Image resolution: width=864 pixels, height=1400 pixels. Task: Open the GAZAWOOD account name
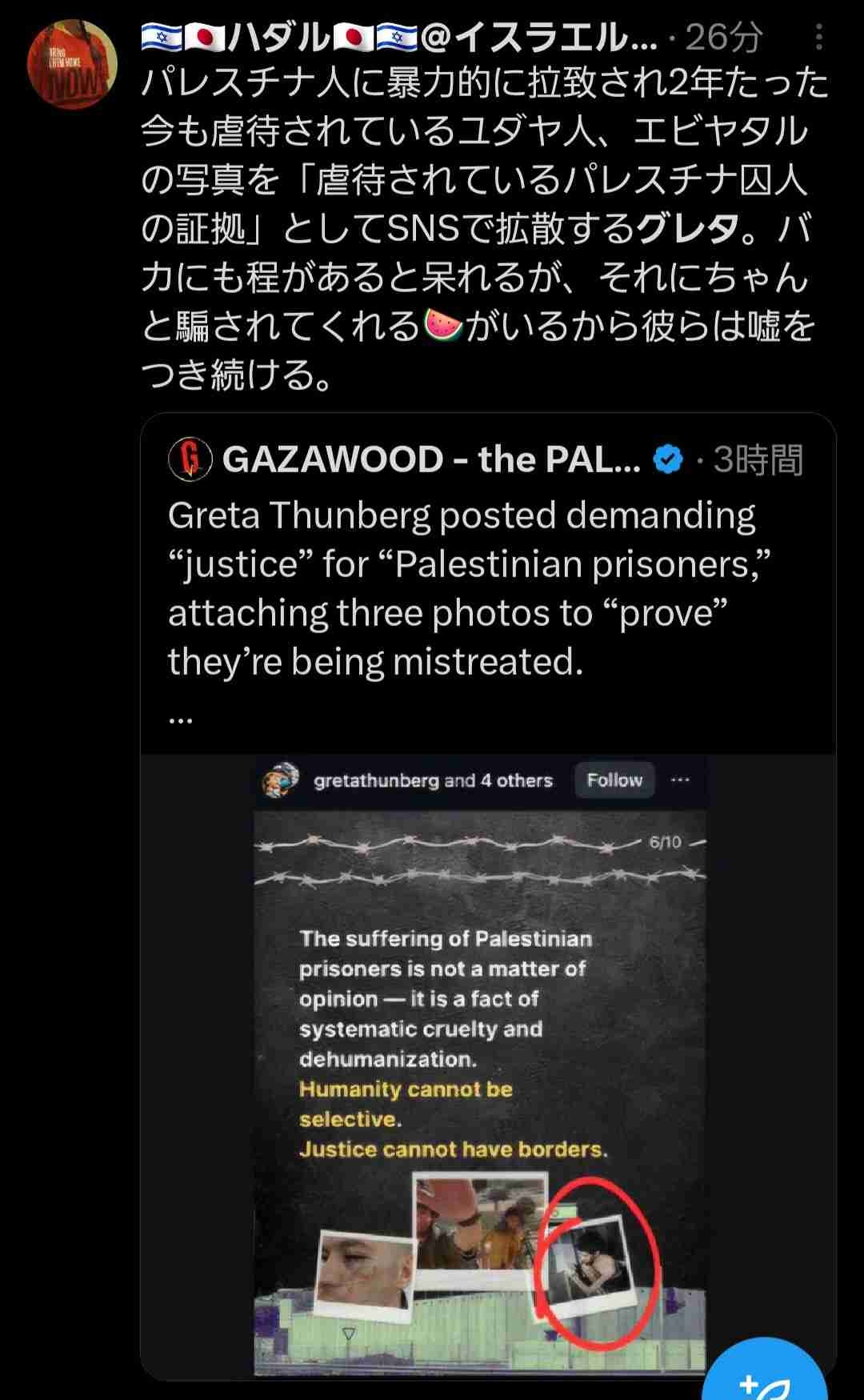point(431,459)
